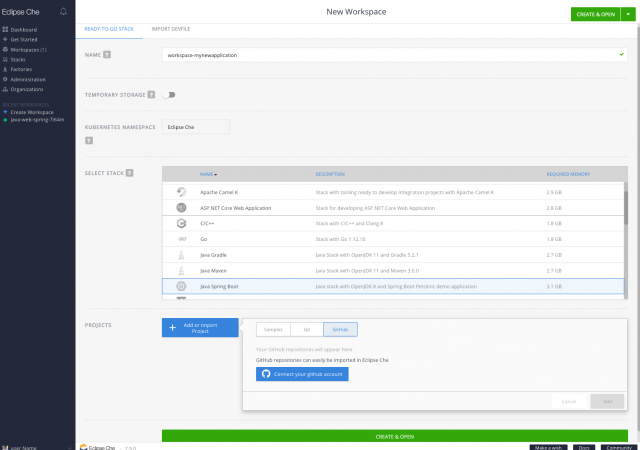
Task: Click the bottom green Create & Open button
Action: tap(395, 436)
